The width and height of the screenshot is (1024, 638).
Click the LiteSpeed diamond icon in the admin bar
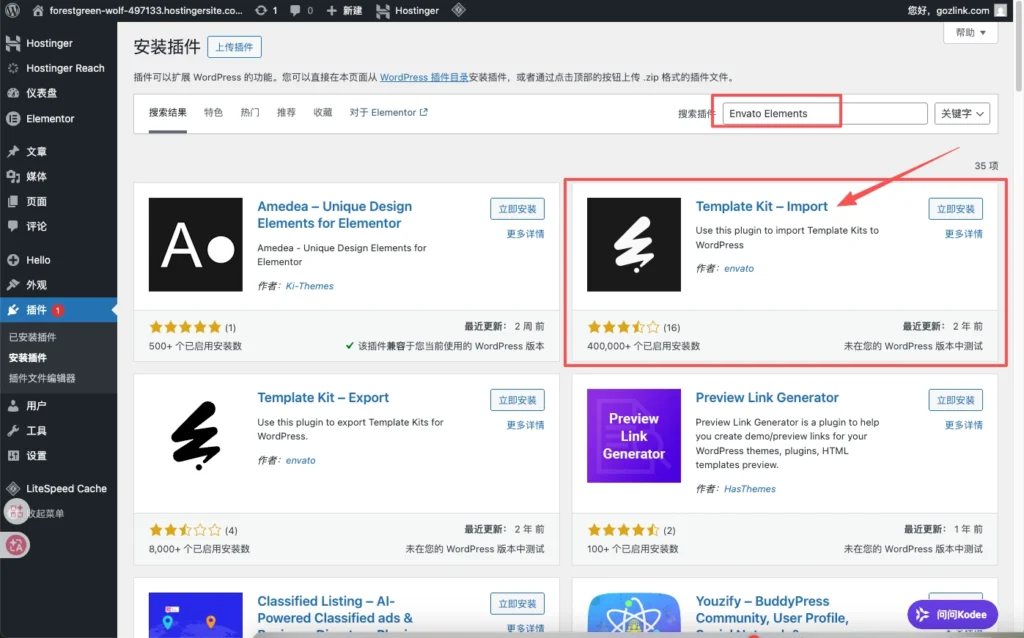pyautogui.click(x=458, y=10)
